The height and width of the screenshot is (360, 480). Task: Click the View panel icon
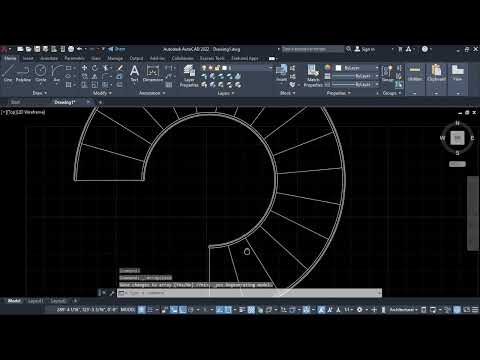[x=457, y=73]
